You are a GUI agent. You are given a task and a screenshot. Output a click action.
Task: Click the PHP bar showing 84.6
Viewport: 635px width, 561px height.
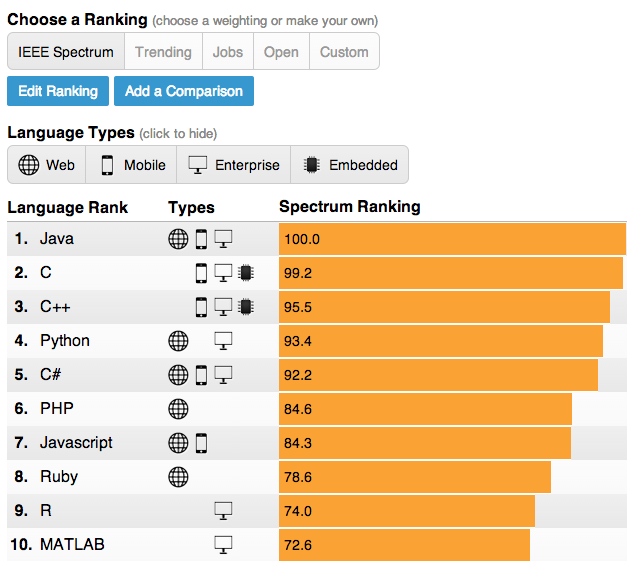[425, 409]
